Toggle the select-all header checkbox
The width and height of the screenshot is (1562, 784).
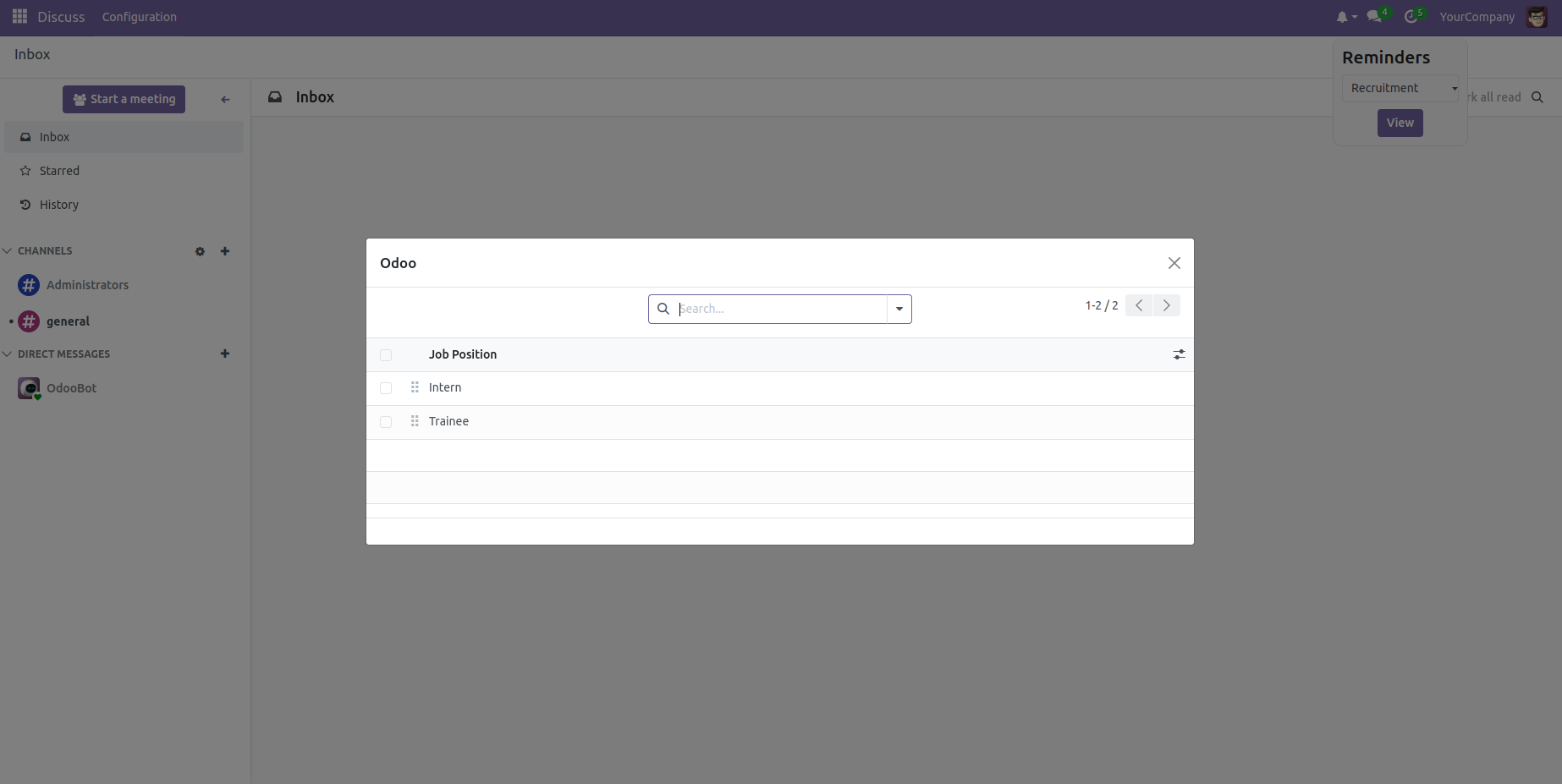[386, 355]
